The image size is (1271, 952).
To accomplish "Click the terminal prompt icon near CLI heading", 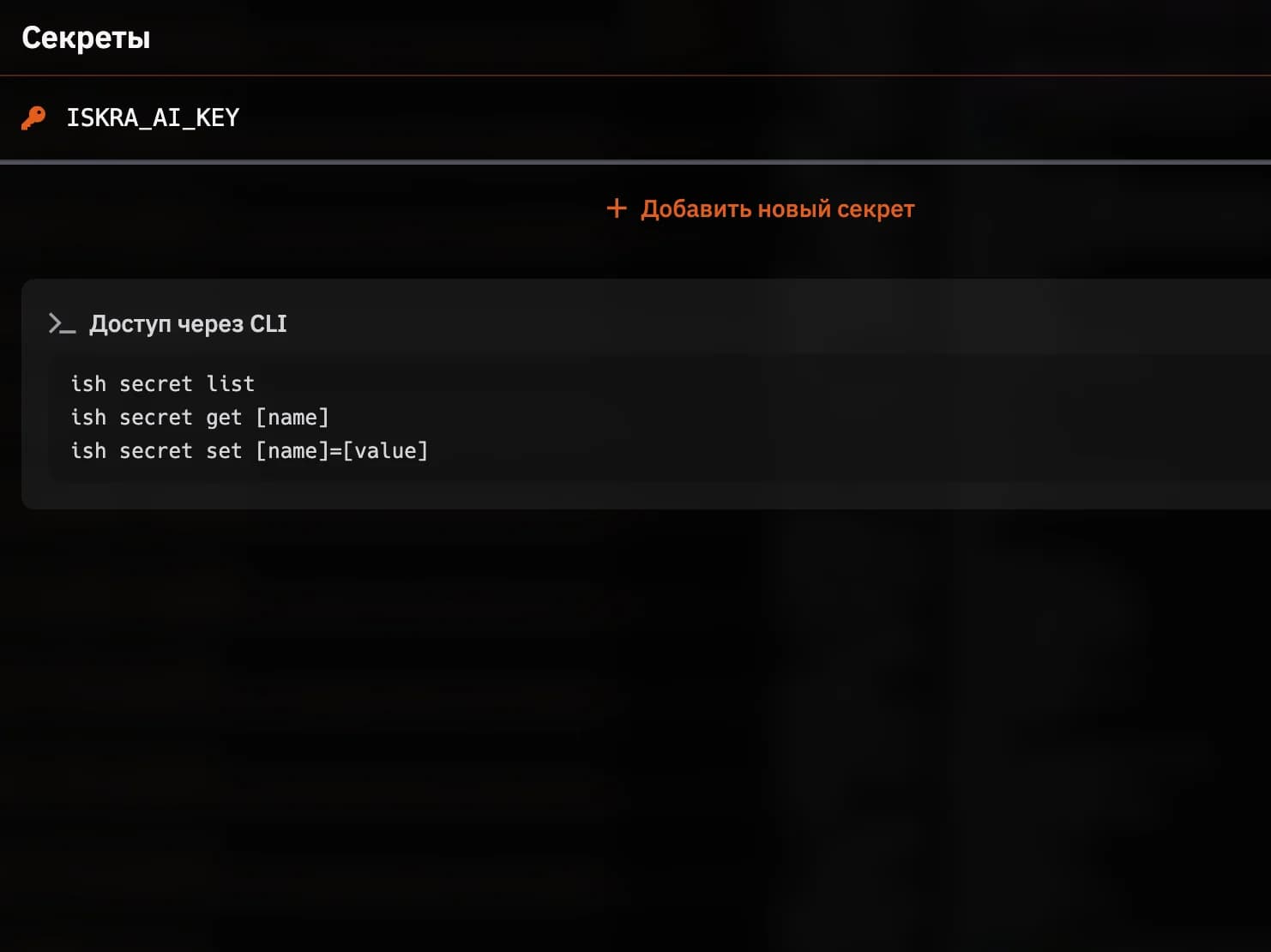I will (x=62, y=324).
